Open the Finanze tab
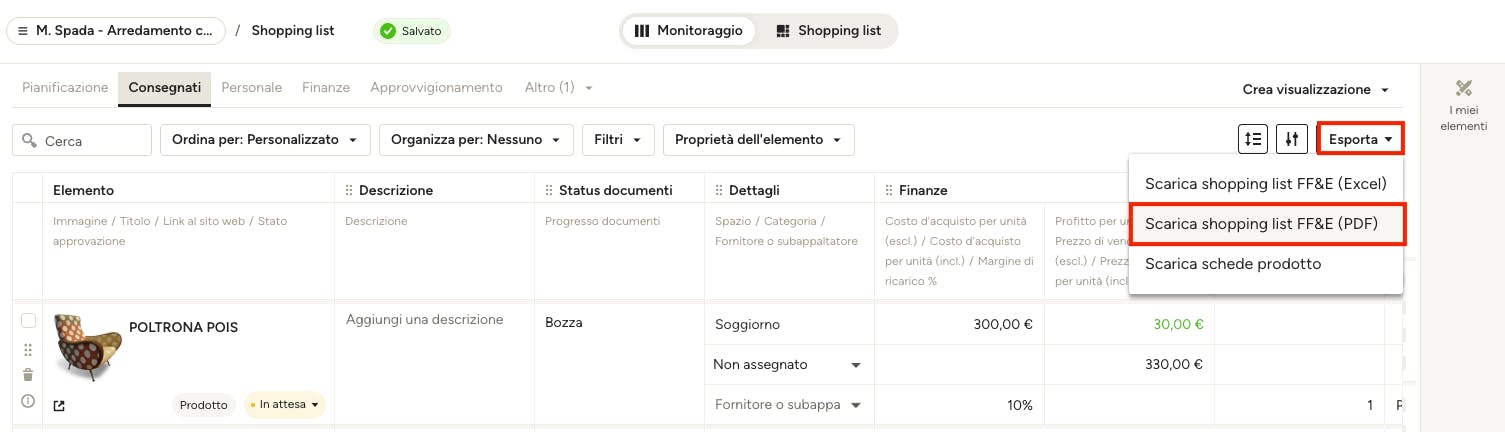This screenshot has height=432, width=1505. coord(326,87)
